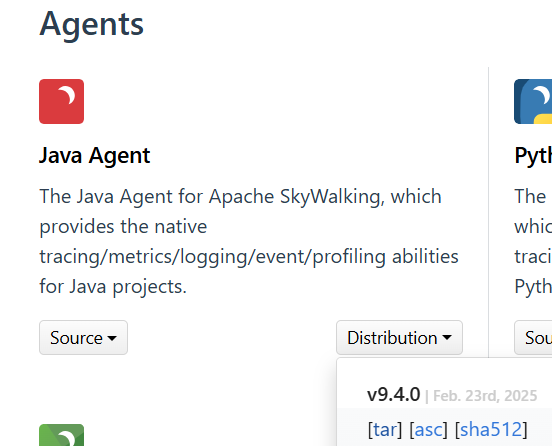Click the Java Agent title

tap(95, 155)
